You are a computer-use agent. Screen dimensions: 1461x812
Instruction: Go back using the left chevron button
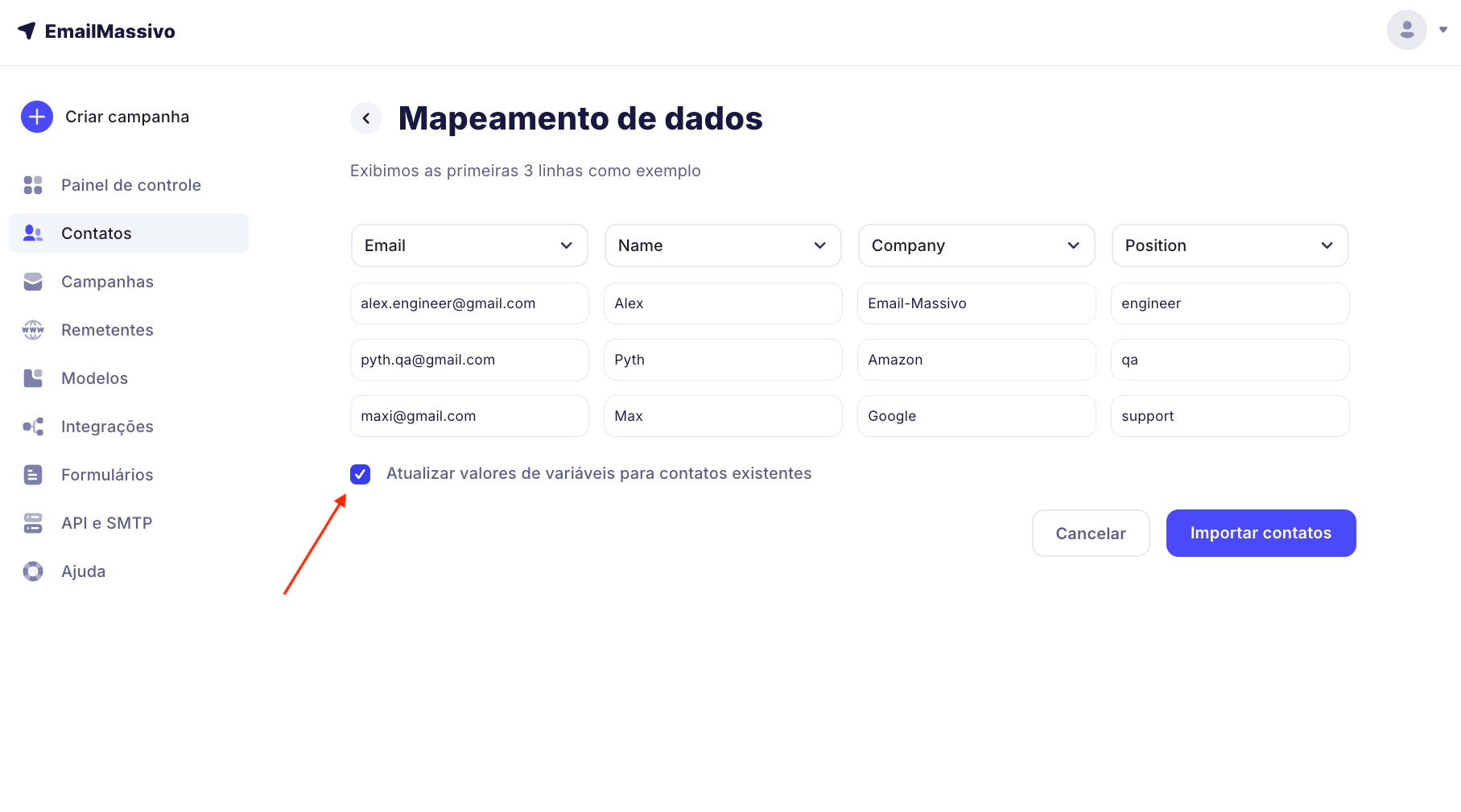tap(366, 118)
